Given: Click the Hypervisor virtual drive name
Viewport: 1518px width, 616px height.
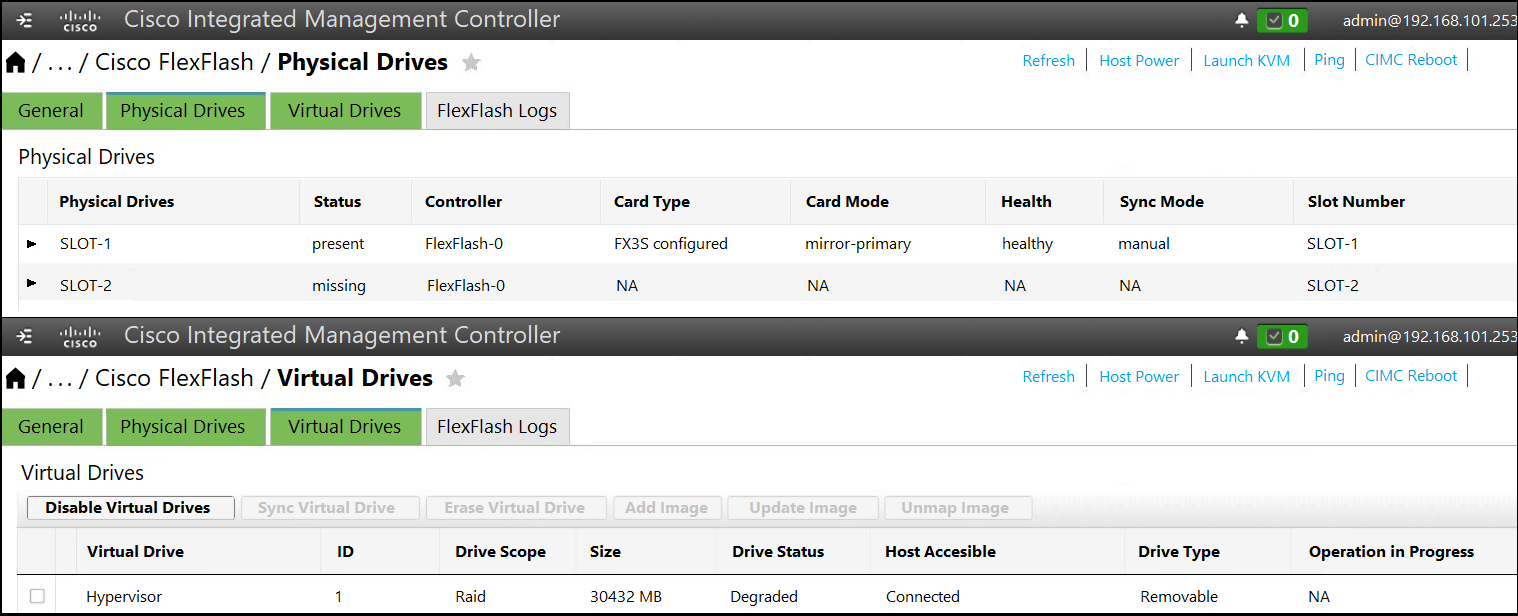Looking at the screenshot, I should 124,597.
